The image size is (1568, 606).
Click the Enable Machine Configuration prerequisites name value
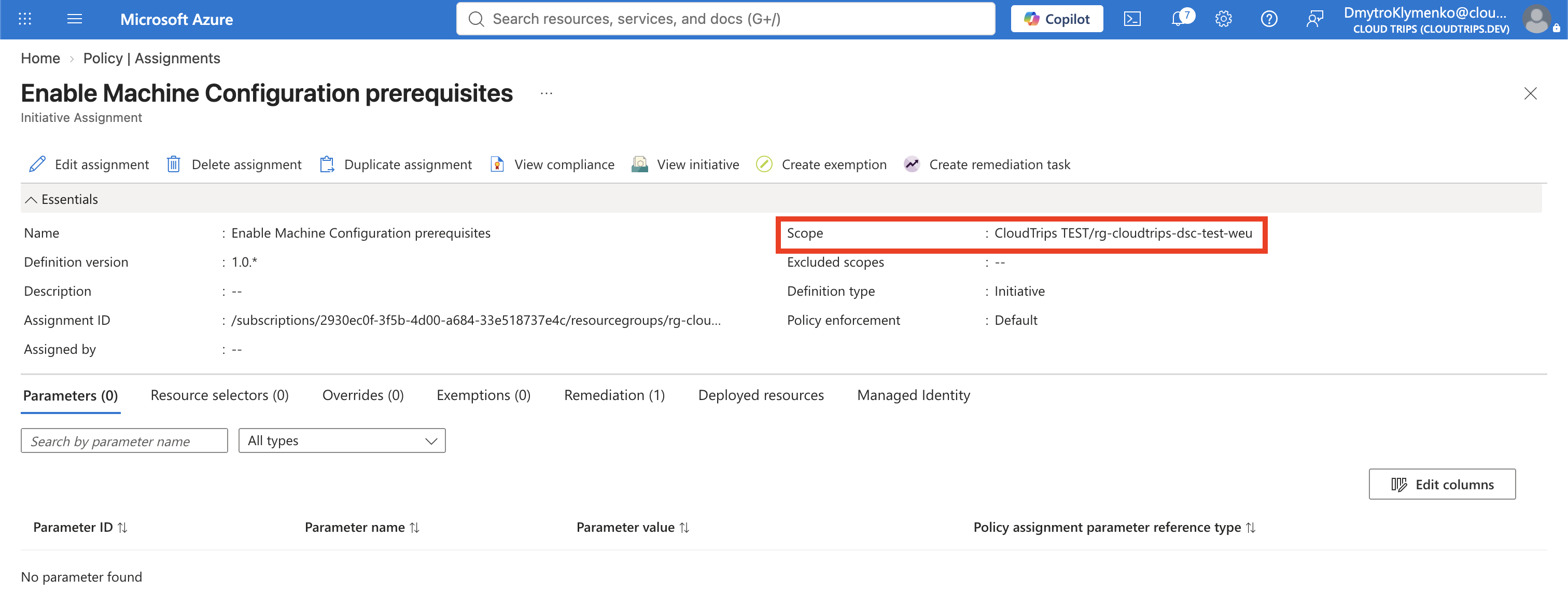click(x=361, y=233)
